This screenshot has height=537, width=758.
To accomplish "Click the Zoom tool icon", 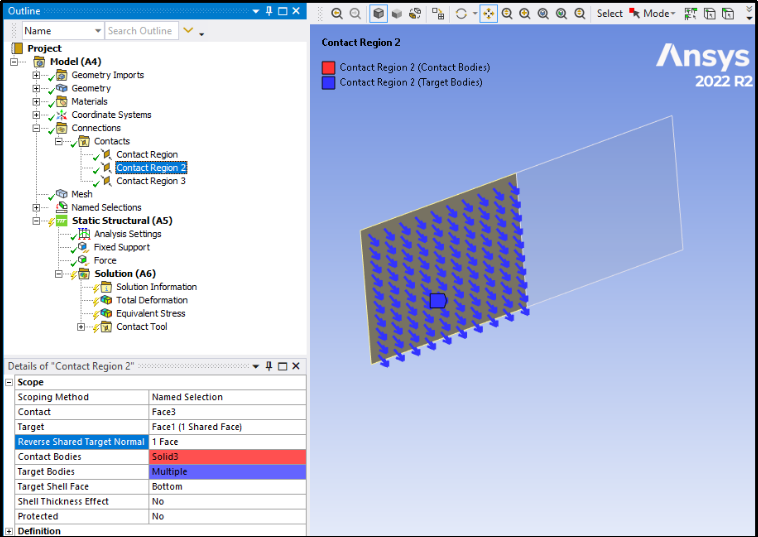I will [507, 14].
